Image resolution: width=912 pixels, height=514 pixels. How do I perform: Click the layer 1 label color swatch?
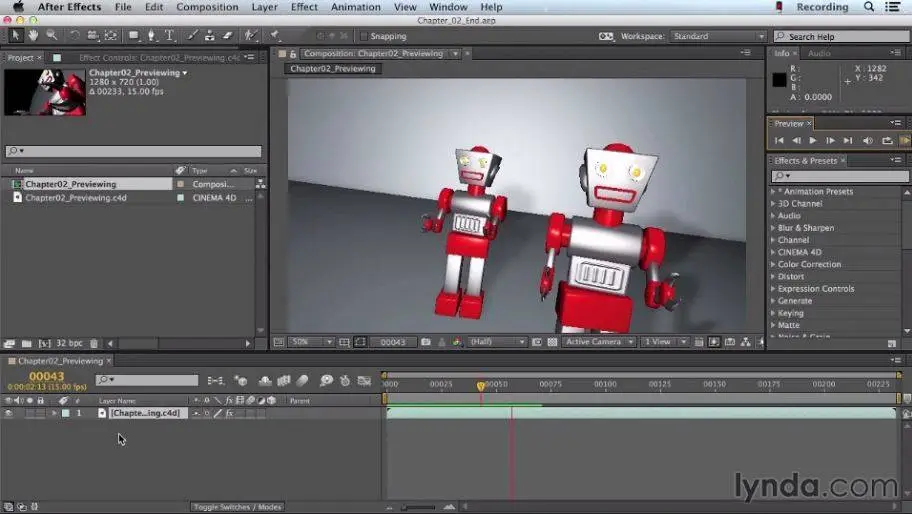pos(66,413)
